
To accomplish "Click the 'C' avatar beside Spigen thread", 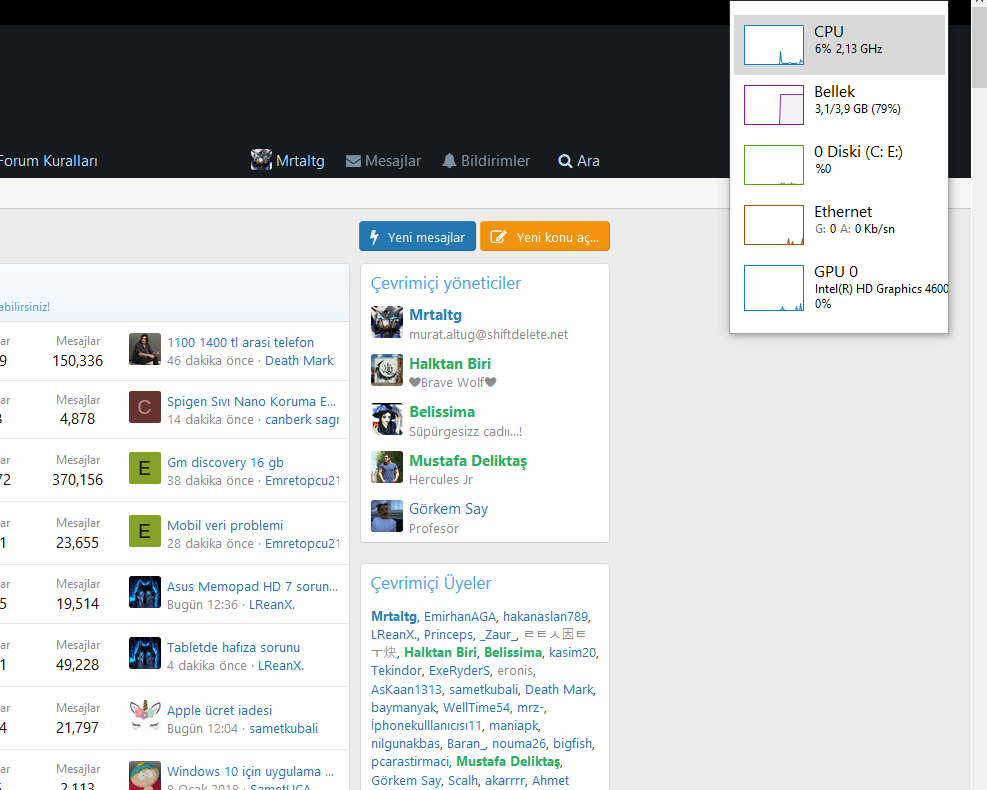I will (145, 407).
